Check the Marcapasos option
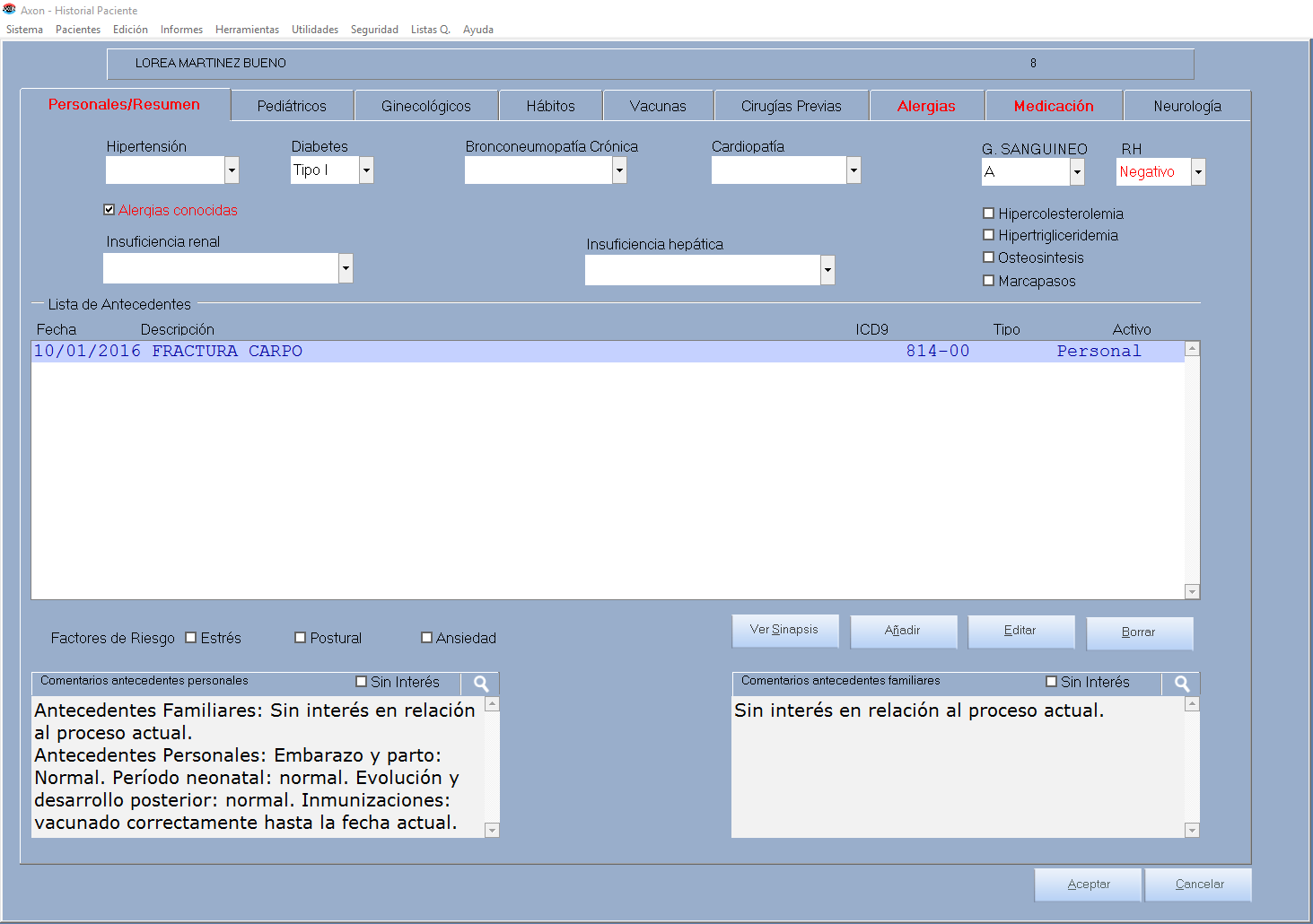This screenshot has width=1313, height=924. coord(989,281)
